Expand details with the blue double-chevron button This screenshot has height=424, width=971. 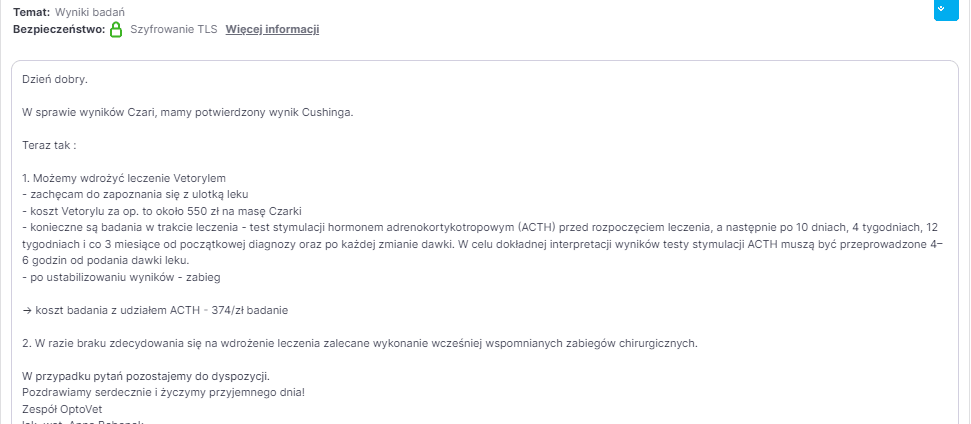click(946, 9)
